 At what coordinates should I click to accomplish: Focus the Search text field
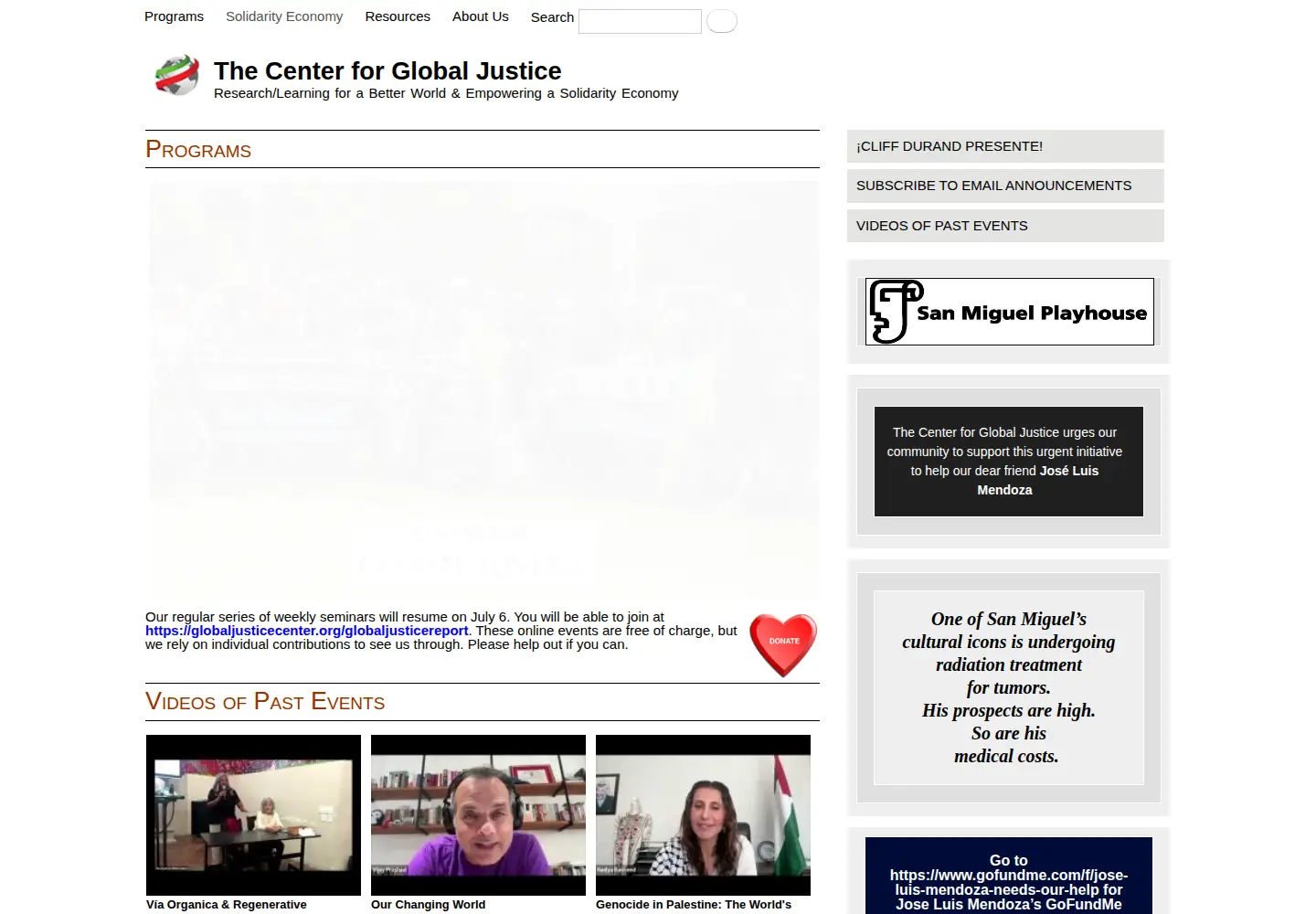pos(640,21)
